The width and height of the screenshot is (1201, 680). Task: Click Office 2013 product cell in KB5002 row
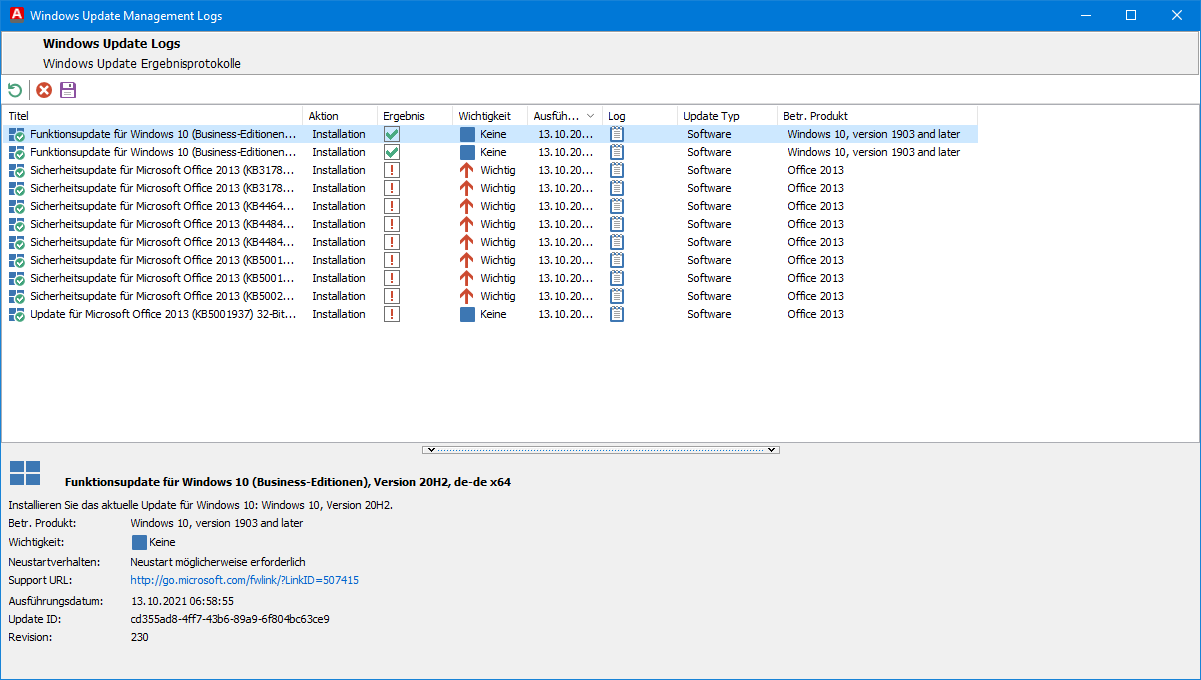[815, 296]
